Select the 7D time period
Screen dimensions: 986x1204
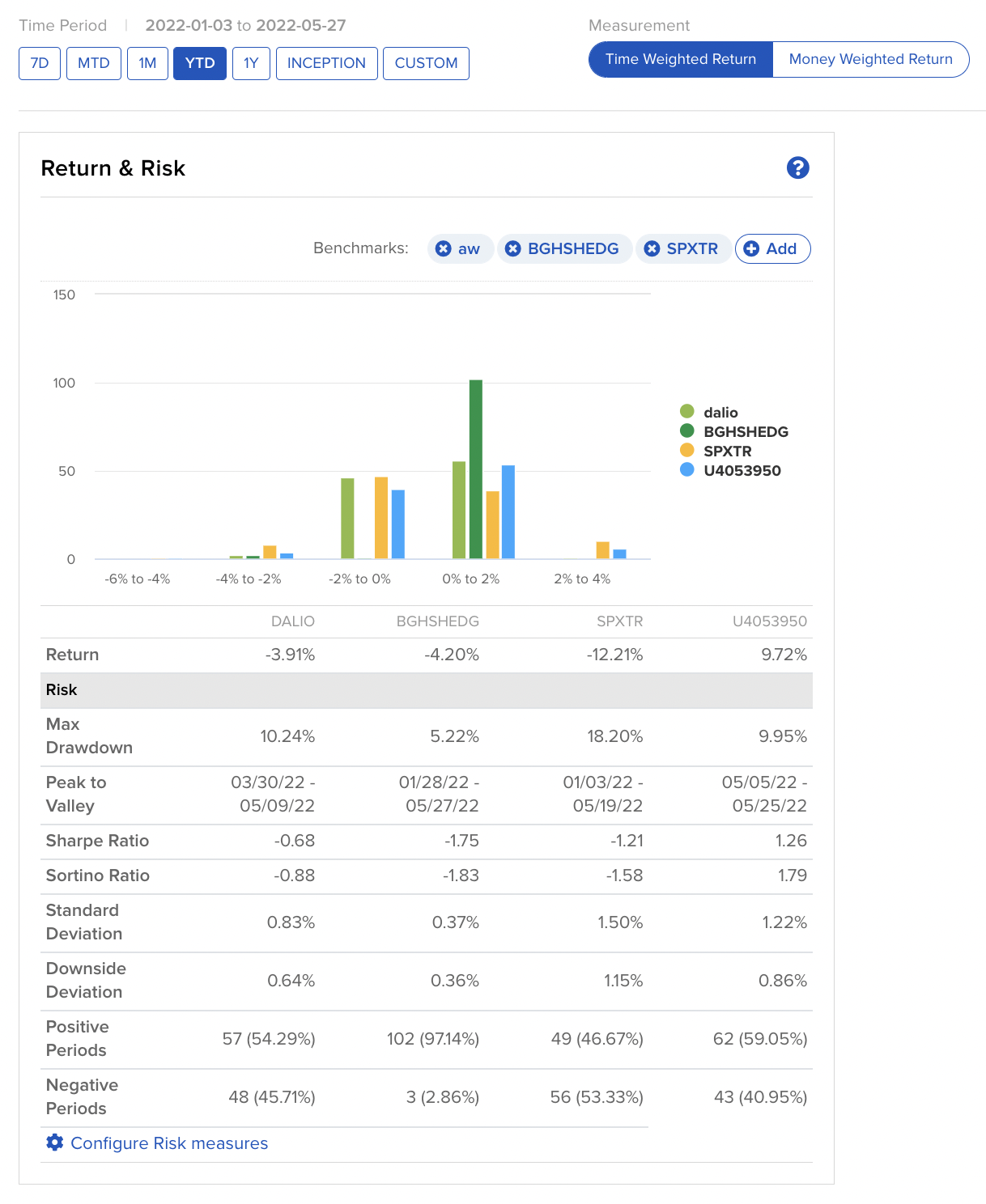(x=40, y=63)
